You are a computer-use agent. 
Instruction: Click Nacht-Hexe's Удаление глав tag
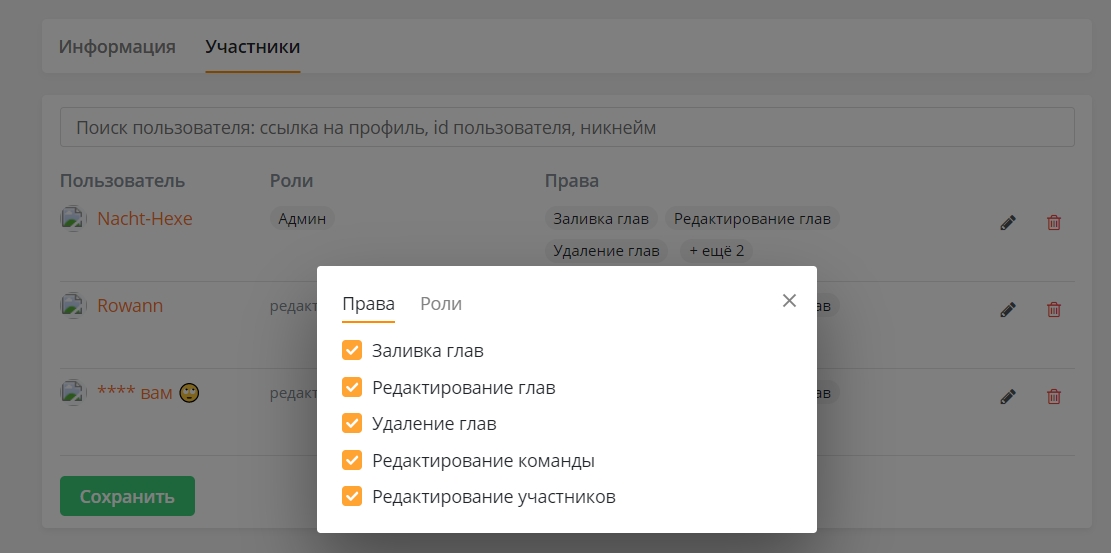(x=606, y=251)
